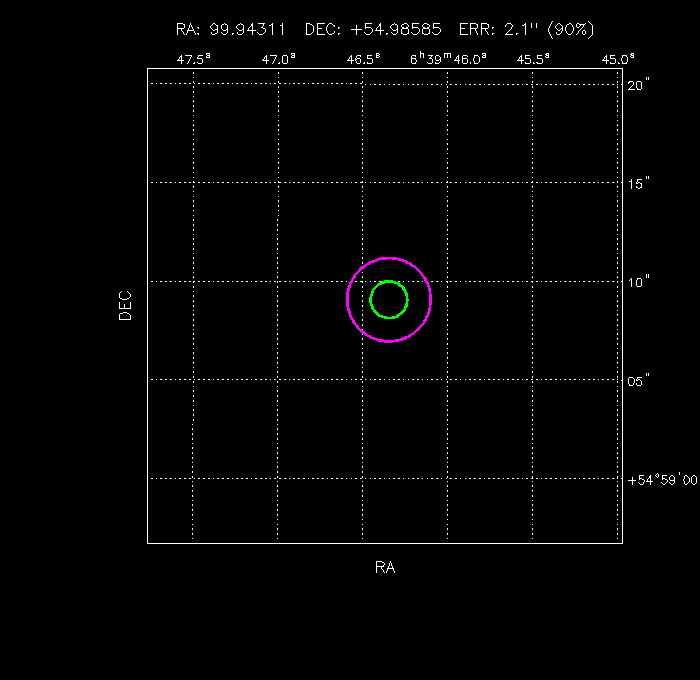The height and width of the screenshot is (680, 700).
Task: Click the RA horizontal axis label
Action: pos(385,567)
